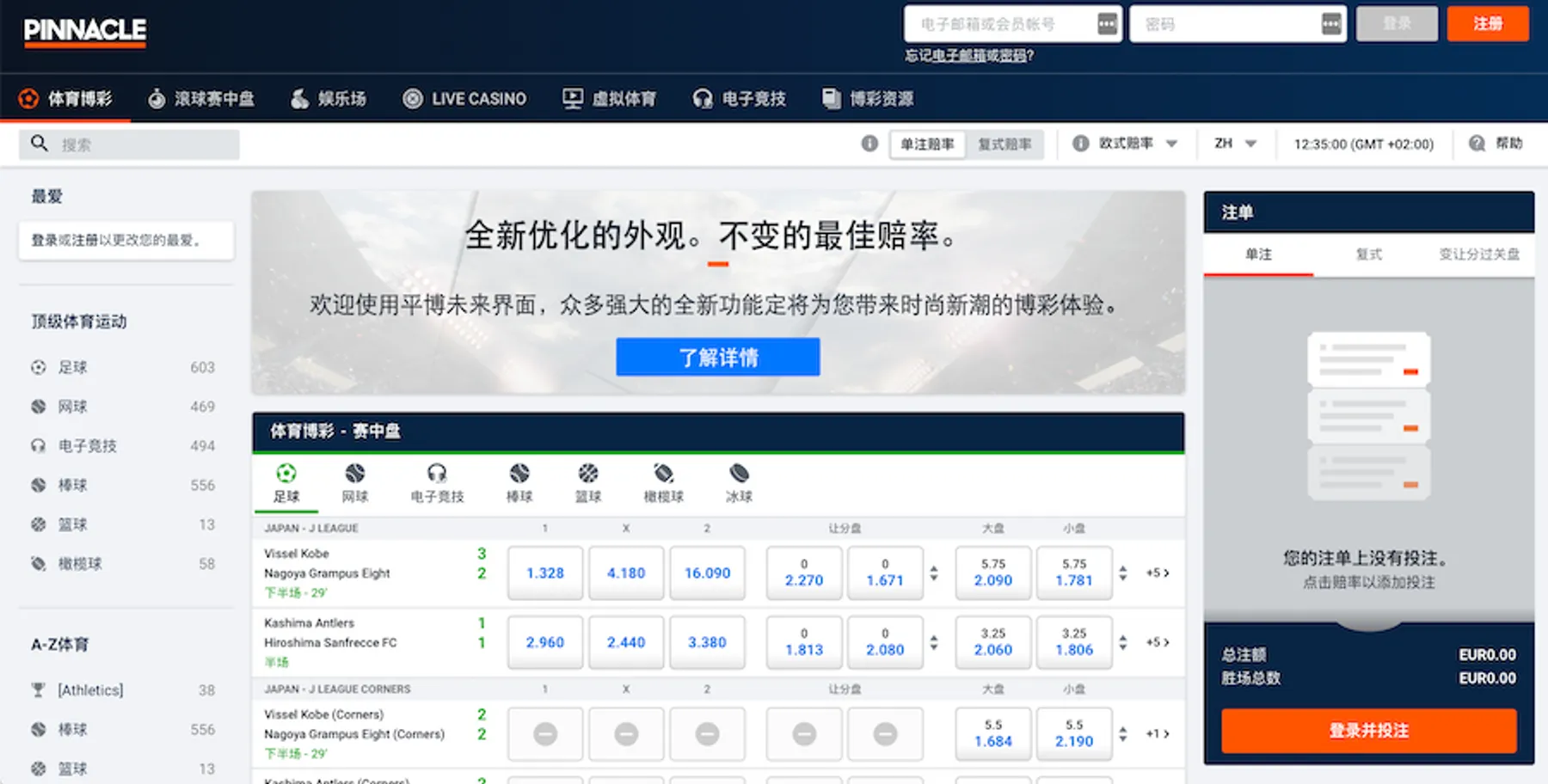Open 滚球赛中盘 live betting nav item
Image resolution: width=1548 pixels, height=784 pixels.
click(x=201, y=99)
